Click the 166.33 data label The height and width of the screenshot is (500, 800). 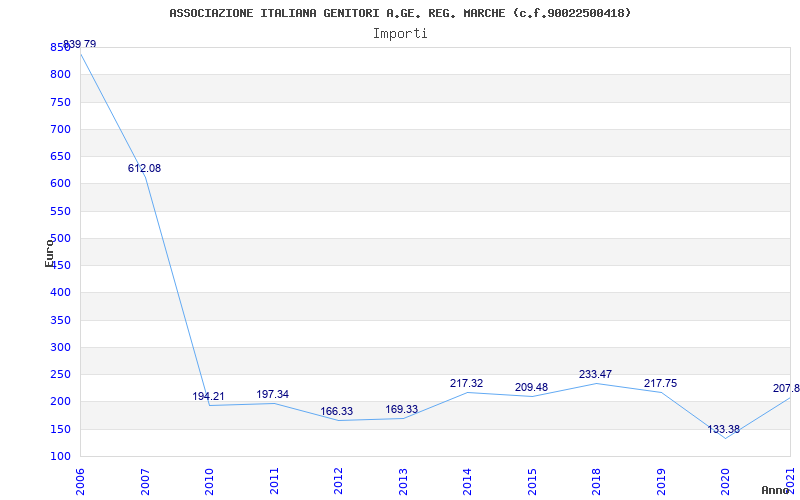pos(337,411)
